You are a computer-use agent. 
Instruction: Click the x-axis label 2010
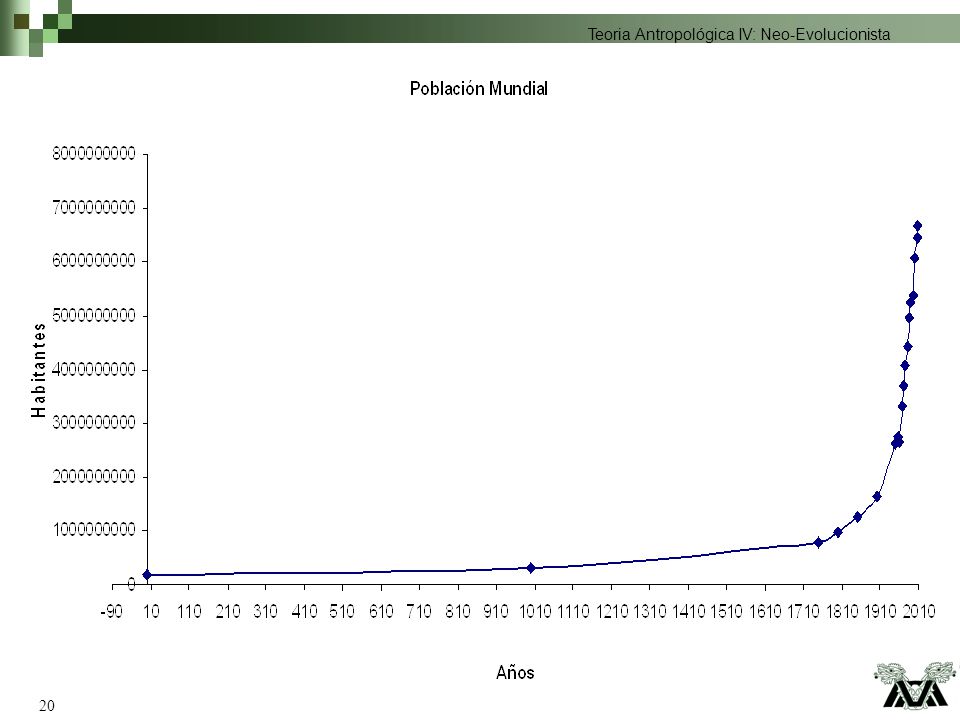click(x=919, y=611)
